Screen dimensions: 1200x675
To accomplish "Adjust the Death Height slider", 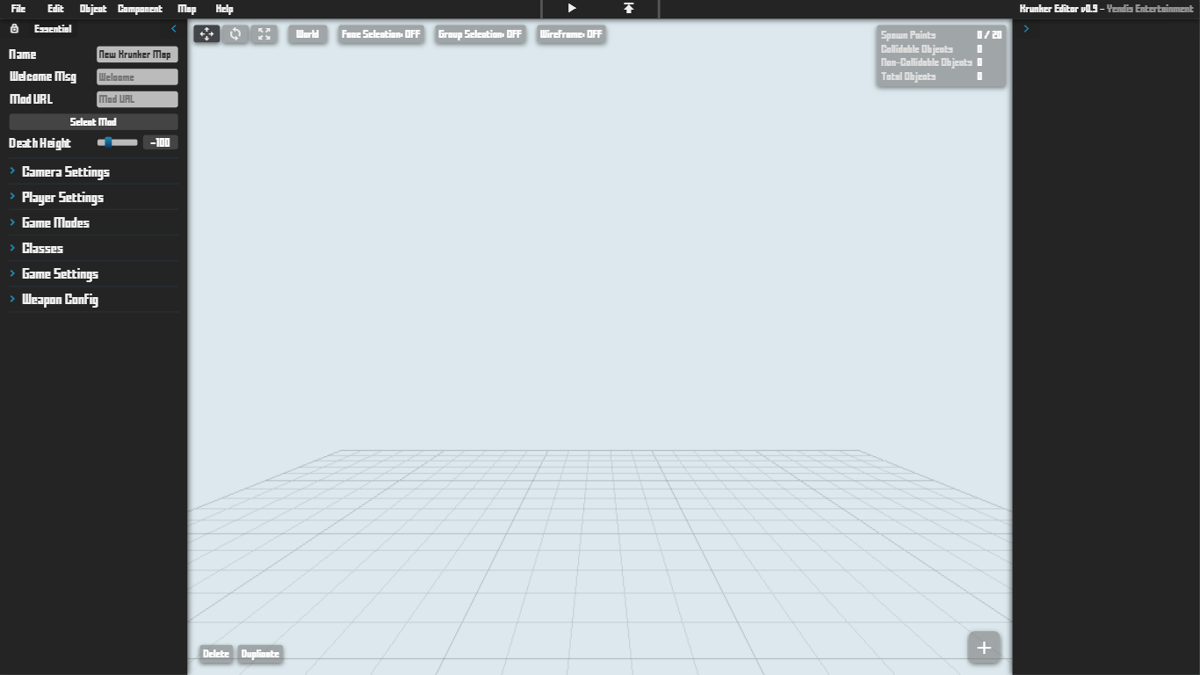I will click(108, 142).
